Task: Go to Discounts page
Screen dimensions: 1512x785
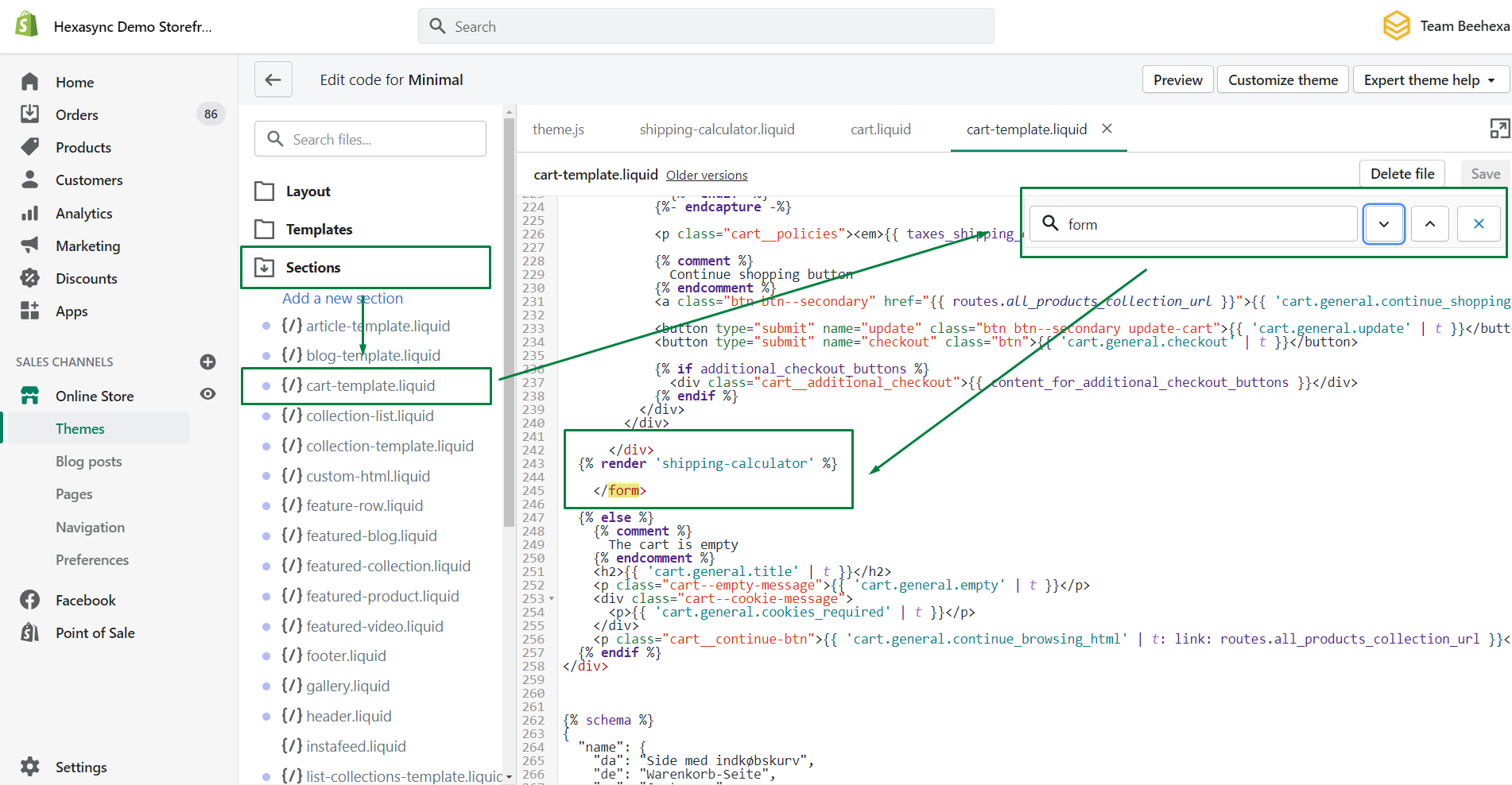Action: pyautogui.click(x=87, y=278)
